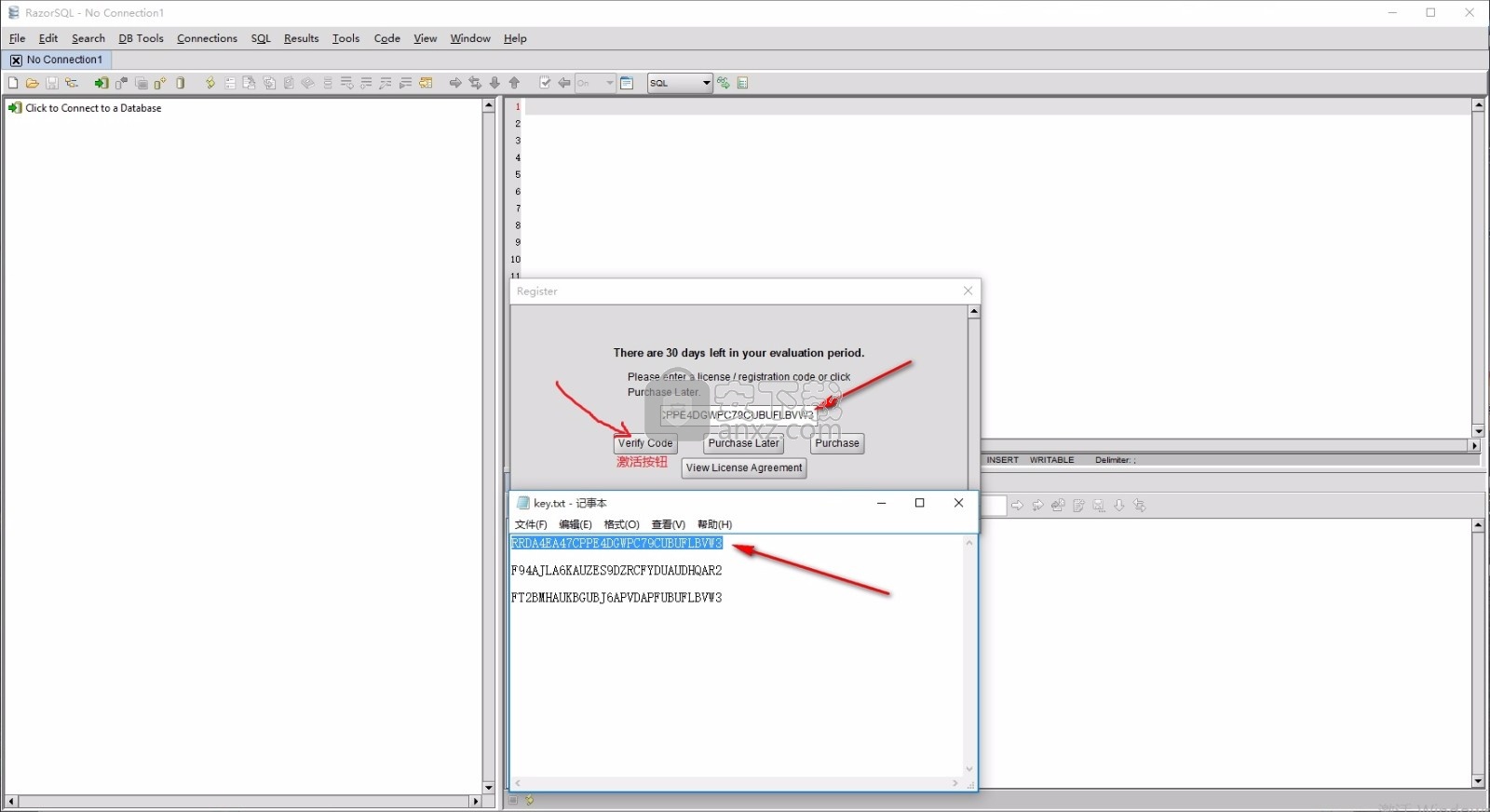Image resolution: width=1490 pixels, height=812 pixels.
Task: Click Click to Connect to a Database
Action: [93, 108]
